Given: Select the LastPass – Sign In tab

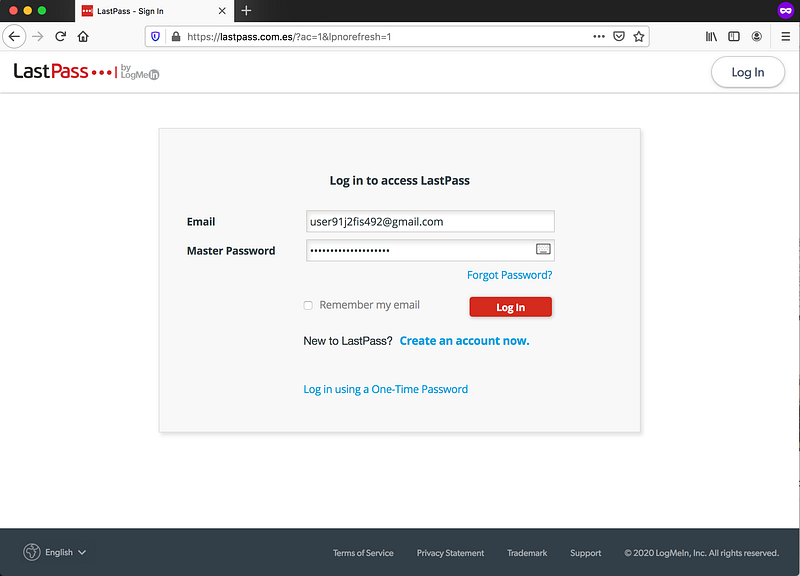Looking at the screenshot, I should 150,12.
